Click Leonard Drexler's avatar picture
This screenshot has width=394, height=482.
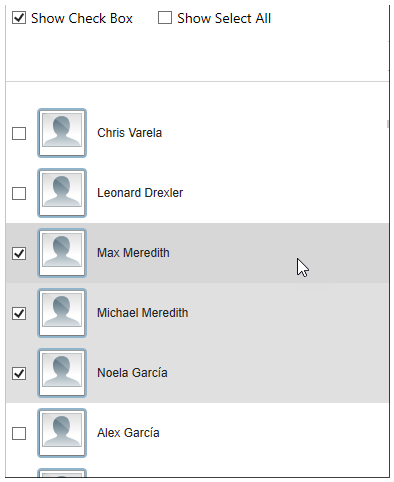(62, 193)
